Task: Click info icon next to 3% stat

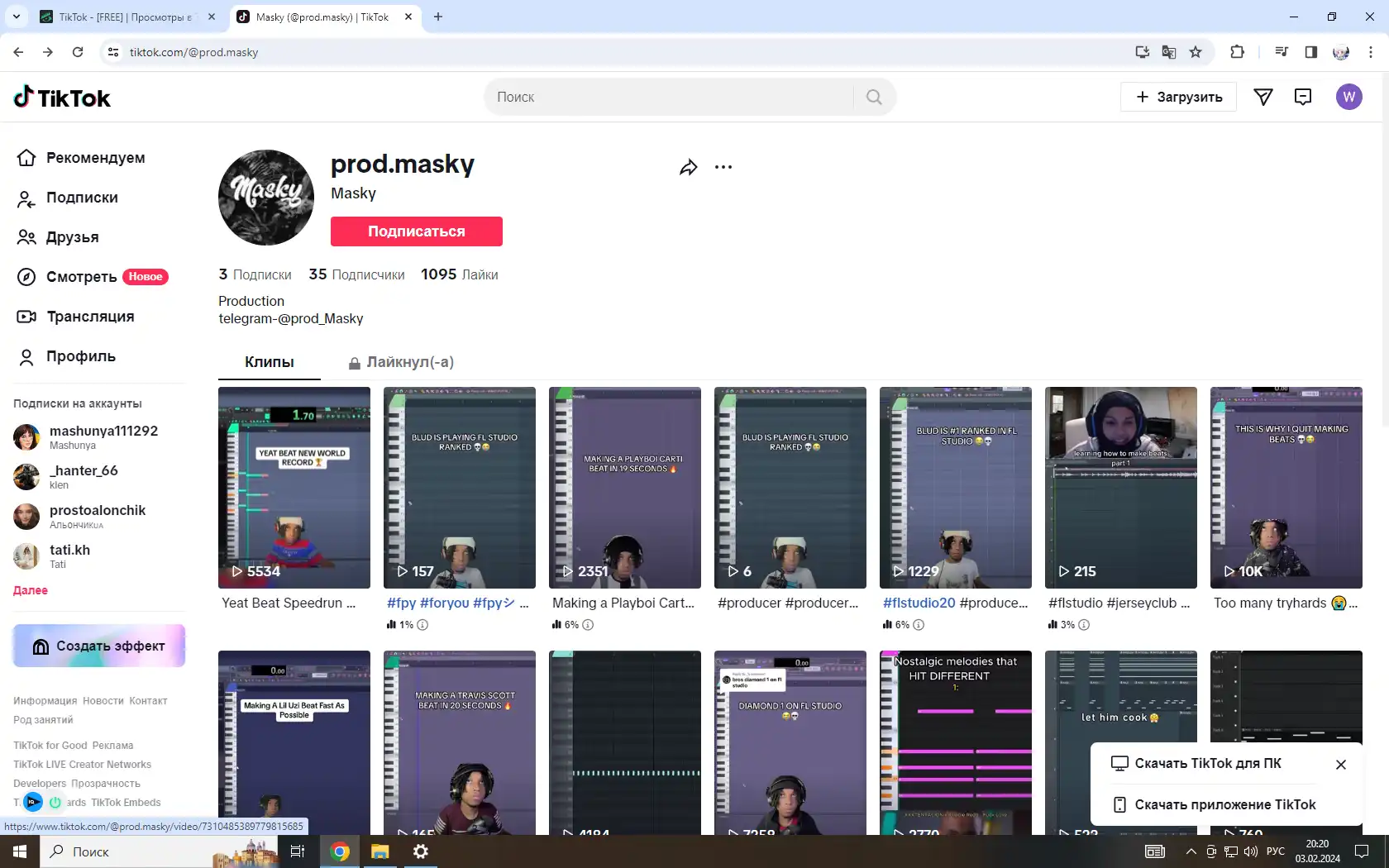Action: tap(1084, 625)
